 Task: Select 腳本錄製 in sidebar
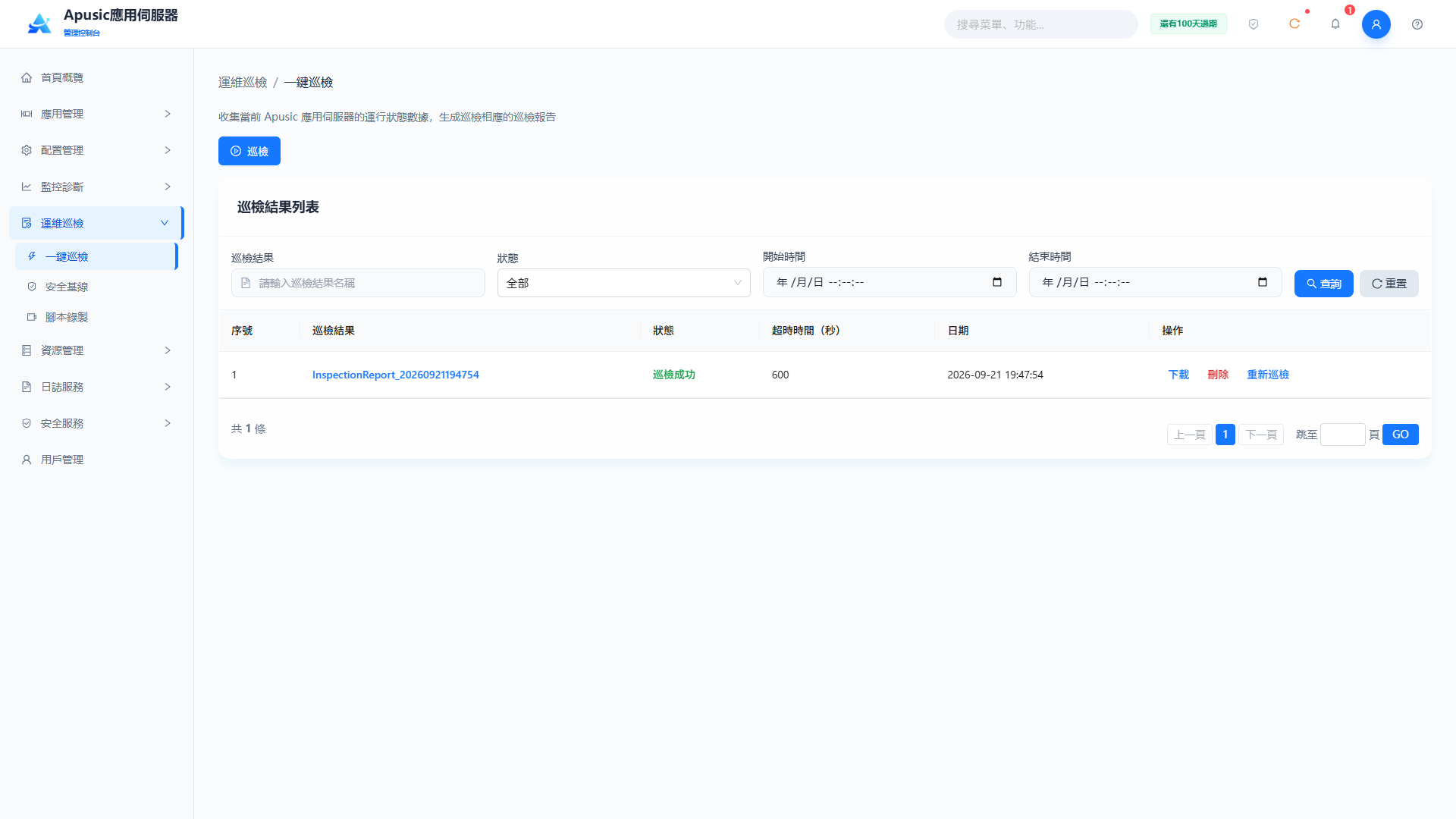pyautogui.click(x=96, y=317)
